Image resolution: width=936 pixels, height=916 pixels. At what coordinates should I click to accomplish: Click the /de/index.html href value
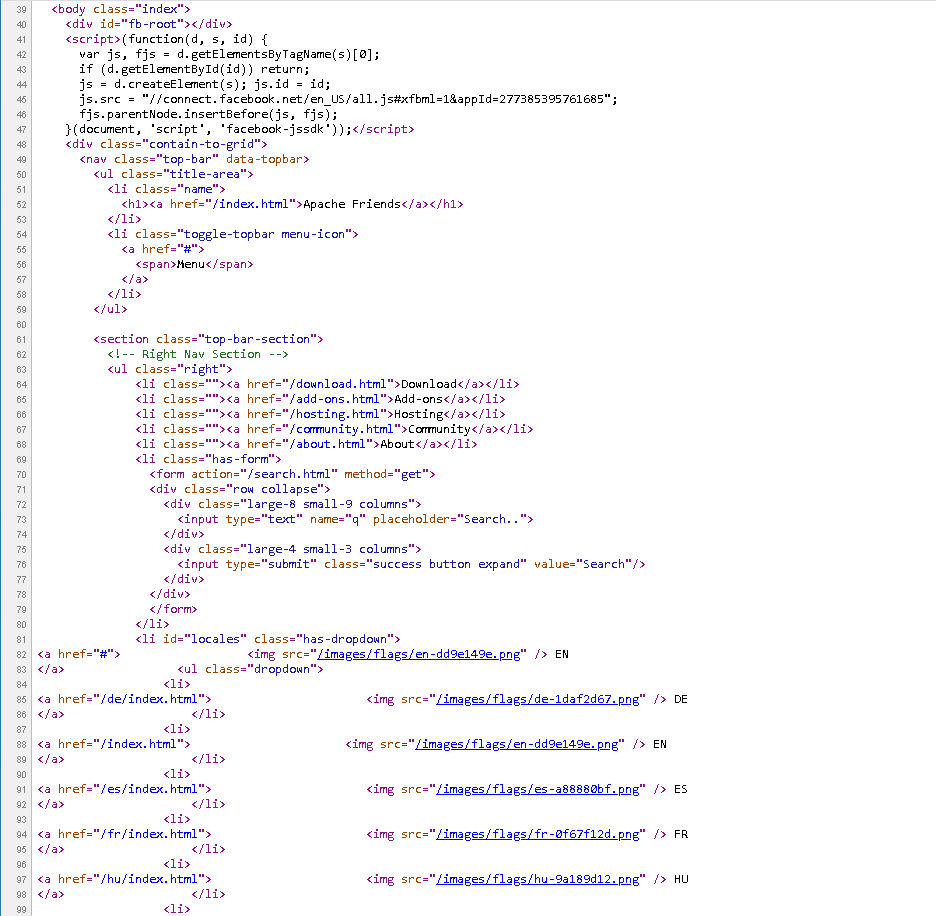[x=149, y=699]
